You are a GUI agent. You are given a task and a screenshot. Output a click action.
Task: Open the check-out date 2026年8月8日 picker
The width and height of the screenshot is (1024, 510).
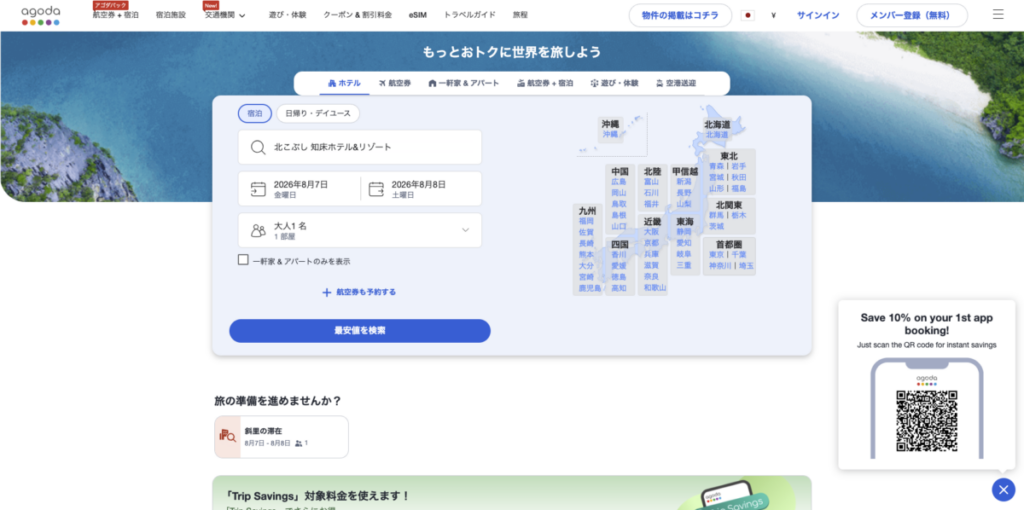coord(421,189)
